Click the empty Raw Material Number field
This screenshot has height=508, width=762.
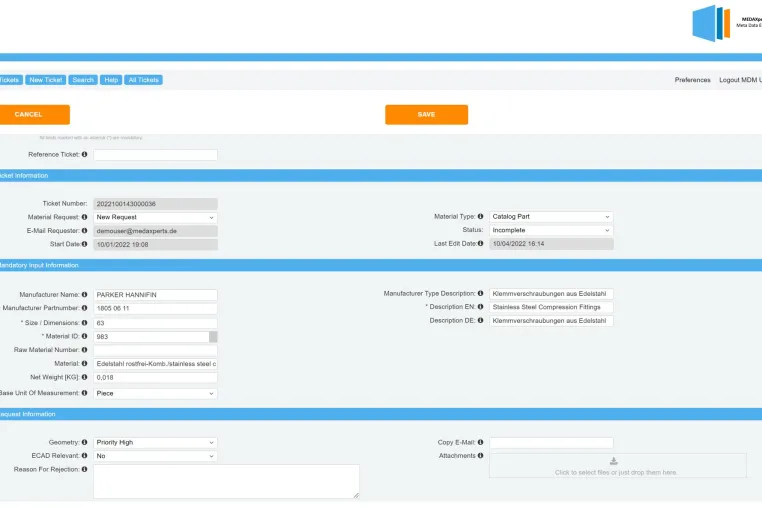[156, 350]
